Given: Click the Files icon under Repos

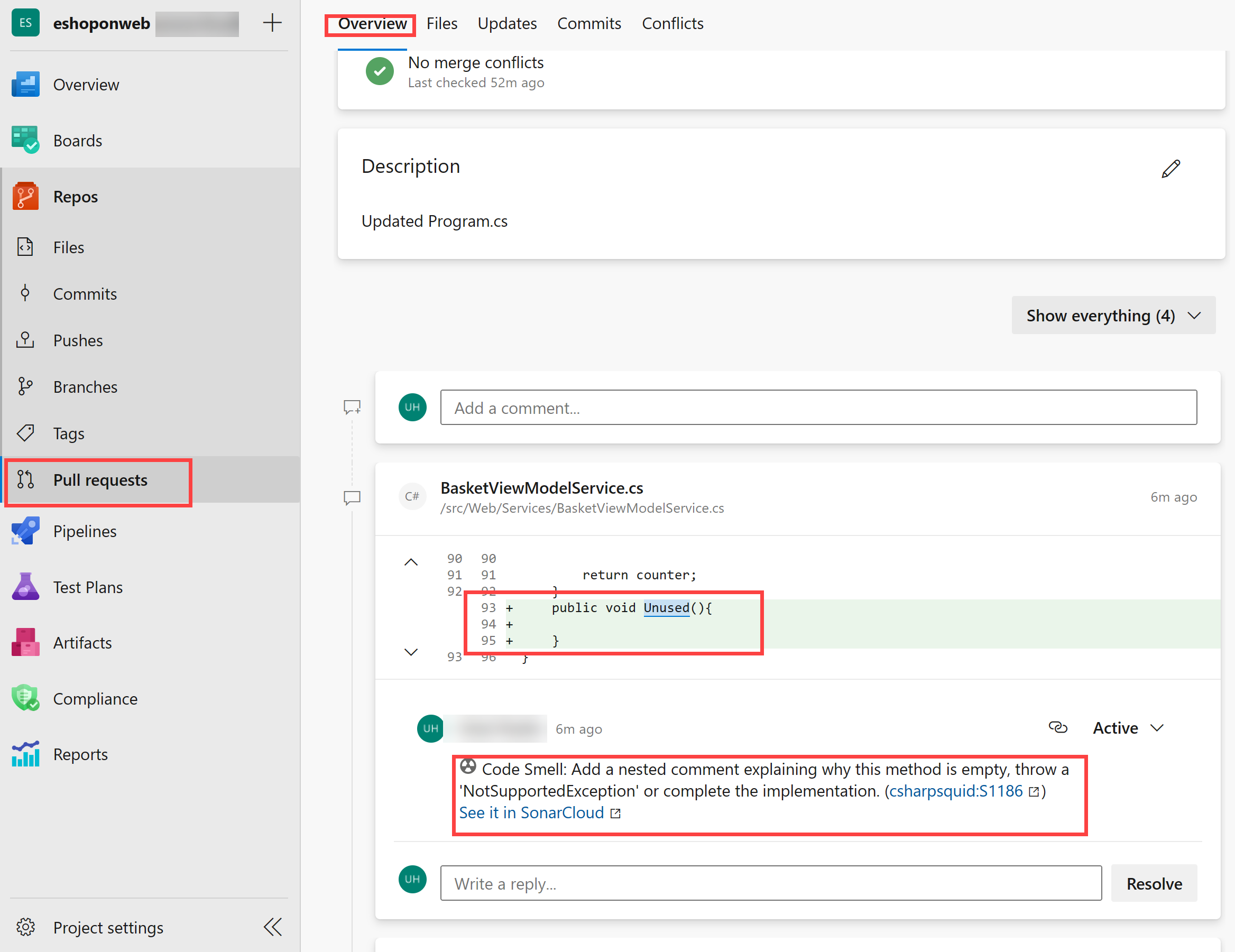Looking at the screenshot, I should [25, 247].
